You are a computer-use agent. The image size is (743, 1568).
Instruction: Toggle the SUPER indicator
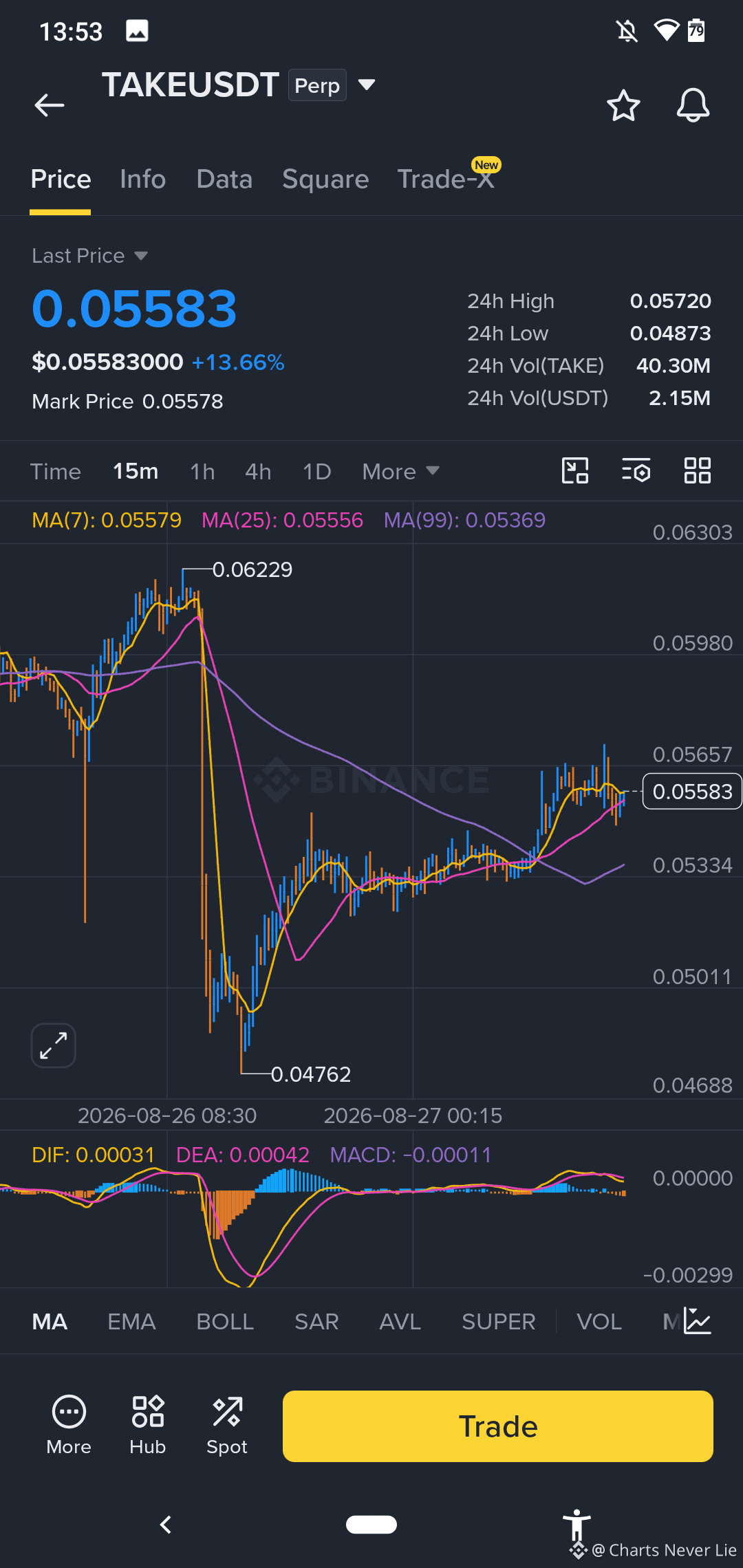tap(498, 1322)
